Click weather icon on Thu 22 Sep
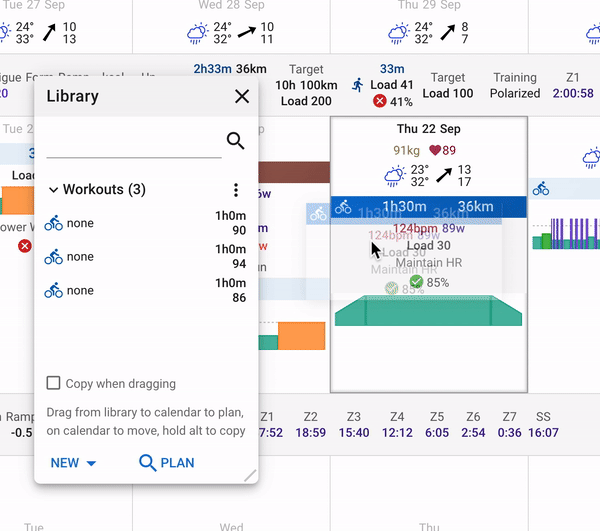Image resolution: width=600 pixels, height=531 pixels. tap(395, 176)
